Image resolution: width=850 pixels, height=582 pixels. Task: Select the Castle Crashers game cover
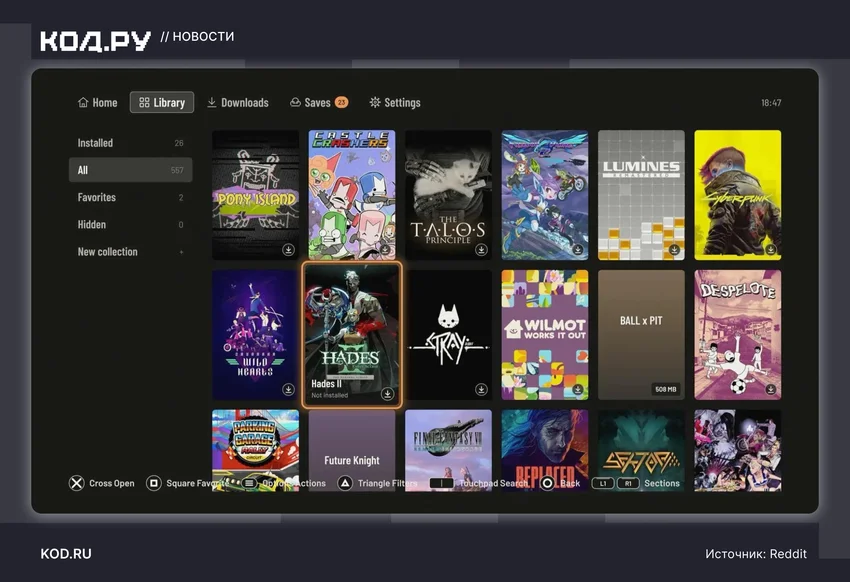pos(352,195)
